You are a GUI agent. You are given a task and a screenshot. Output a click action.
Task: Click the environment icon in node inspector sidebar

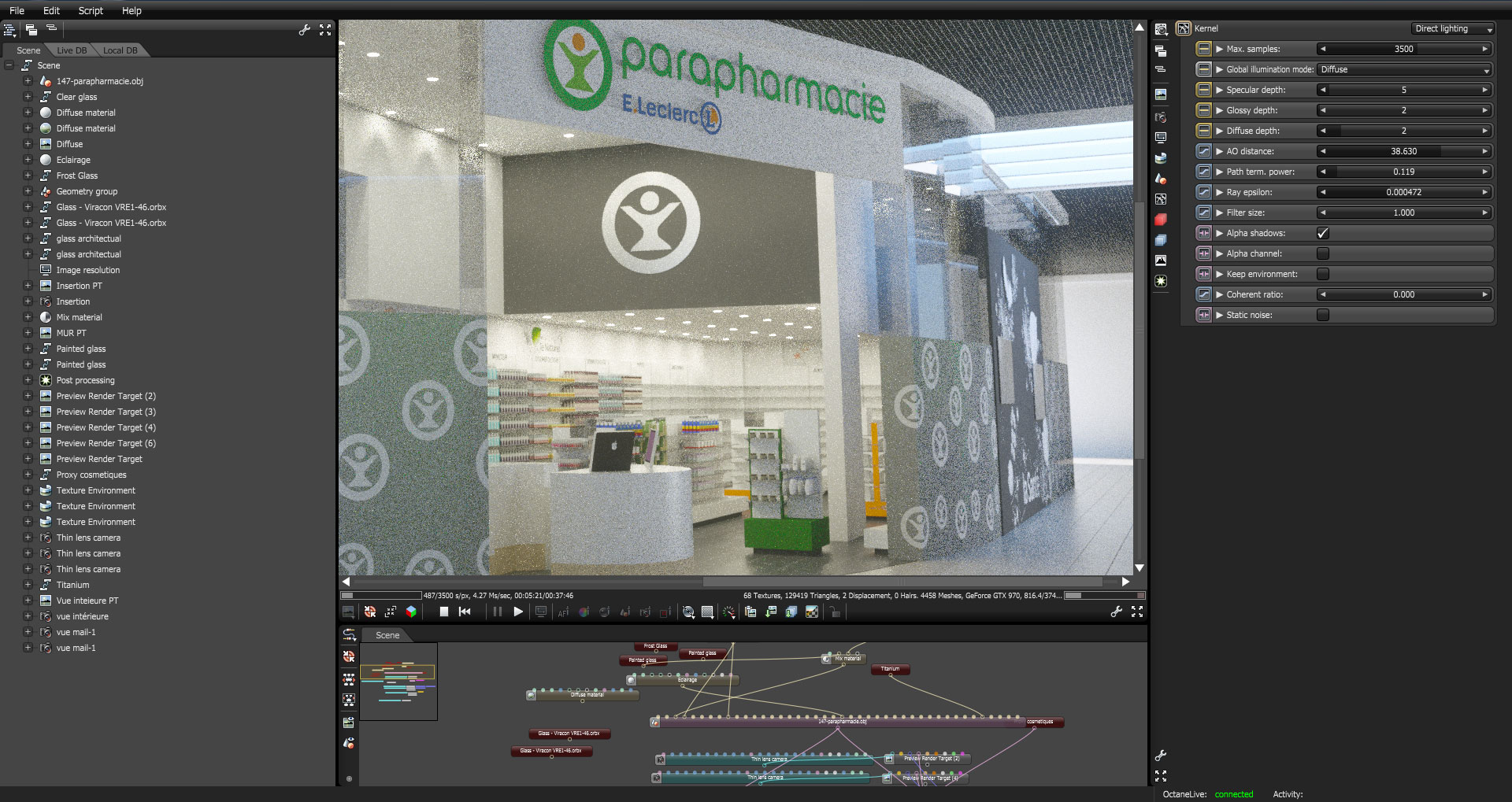(1161, 158)
